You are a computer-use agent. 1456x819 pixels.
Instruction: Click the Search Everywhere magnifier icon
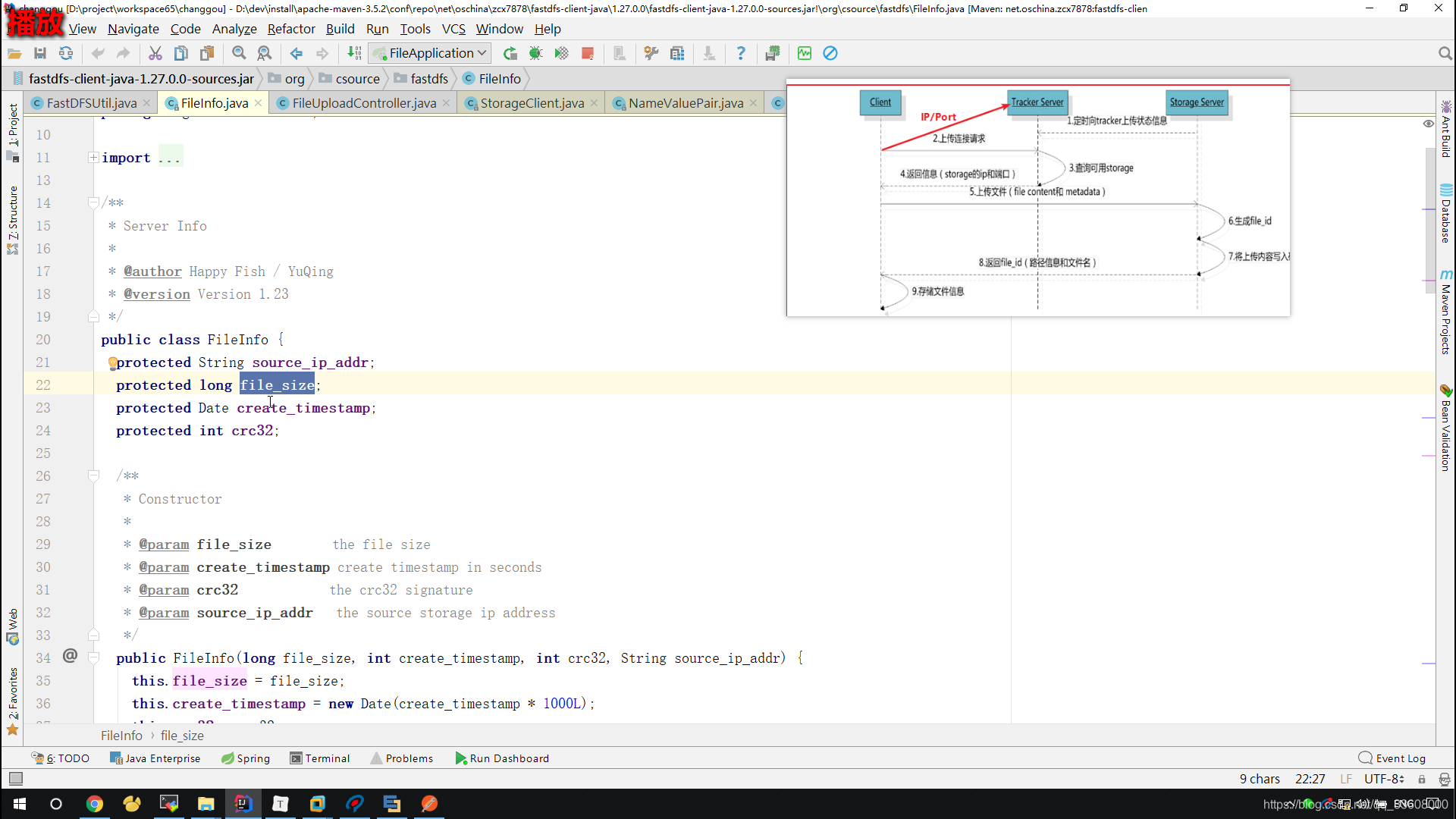tap(1445, 53)
